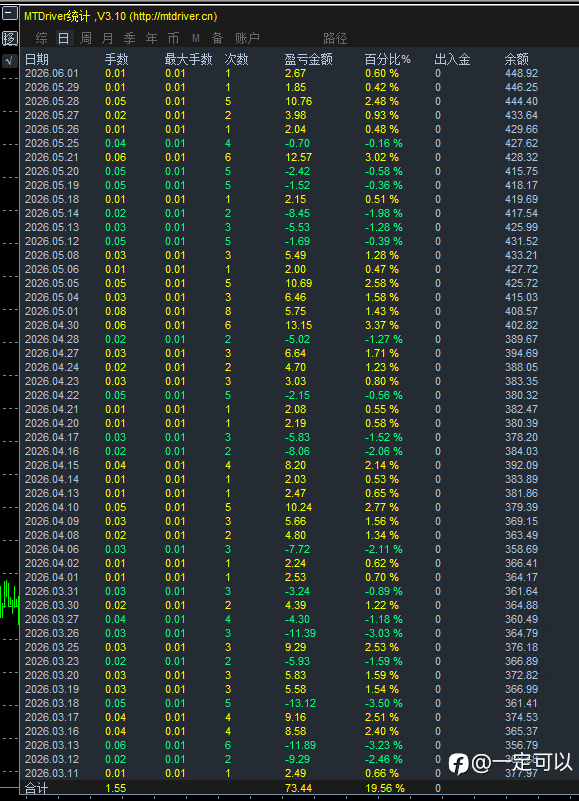Click the 2026.05.14 date cell
This screenshot has width=579, height=801.
52,214
